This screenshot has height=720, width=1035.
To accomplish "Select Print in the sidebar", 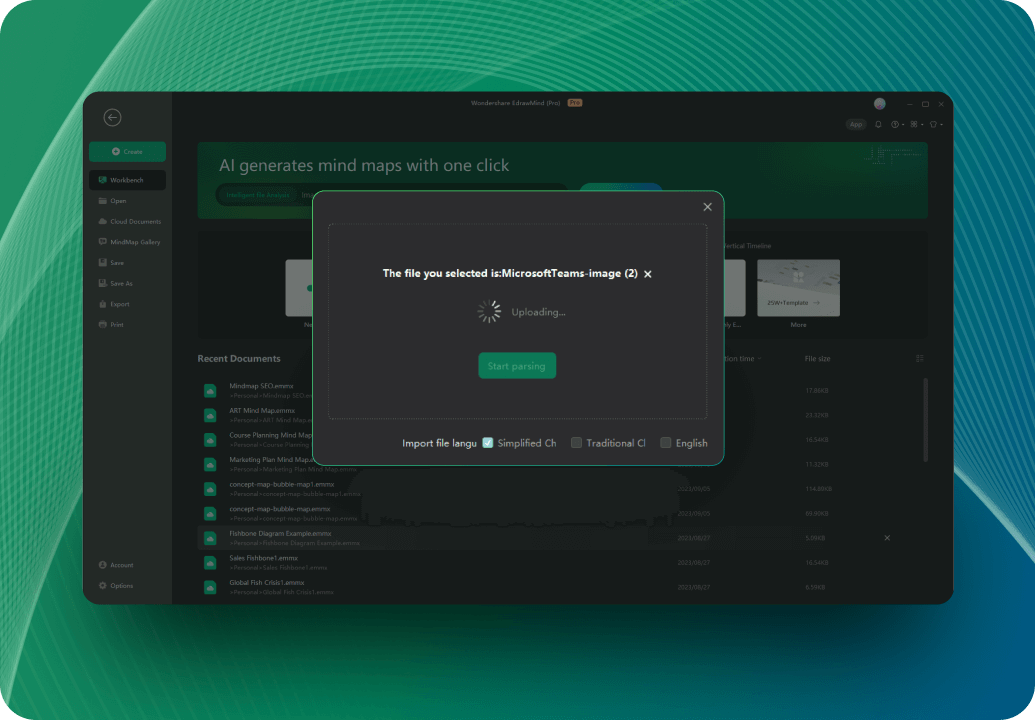I will [x=112, y=325].
